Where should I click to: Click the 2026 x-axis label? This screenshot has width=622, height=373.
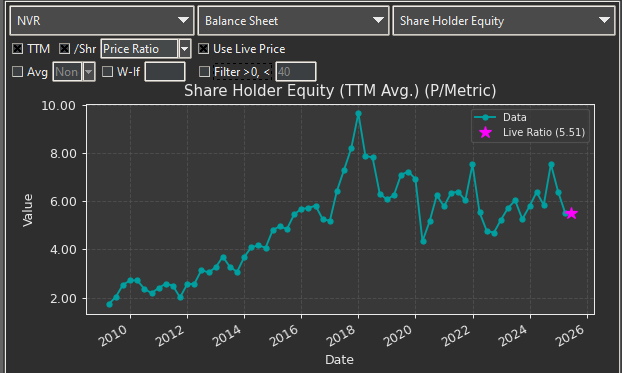point(570,336)
